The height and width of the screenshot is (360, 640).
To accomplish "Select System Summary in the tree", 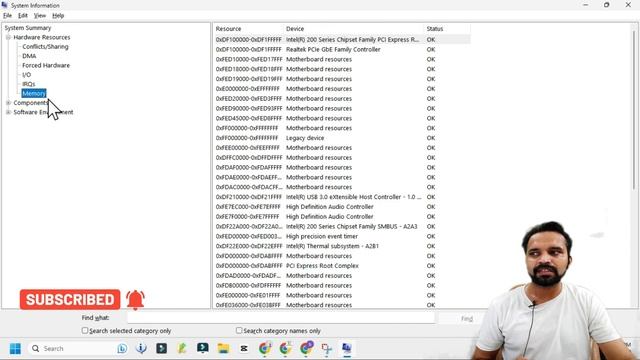I will (28, 28).
